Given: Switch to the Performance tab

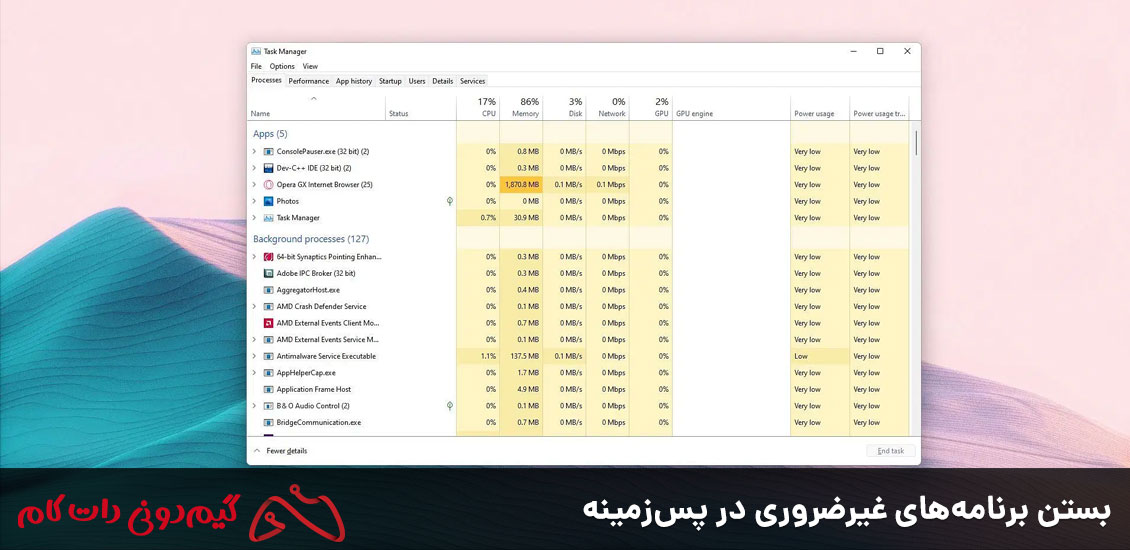Looking at the screenshot, I should tap(308, 81).
